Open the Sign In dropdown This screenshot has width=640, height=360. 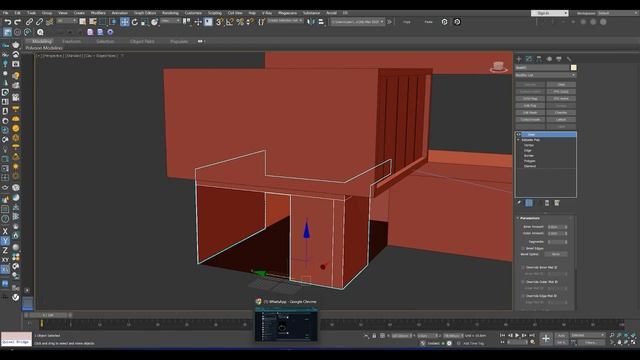pyautogui.click(x=549, y=13)
